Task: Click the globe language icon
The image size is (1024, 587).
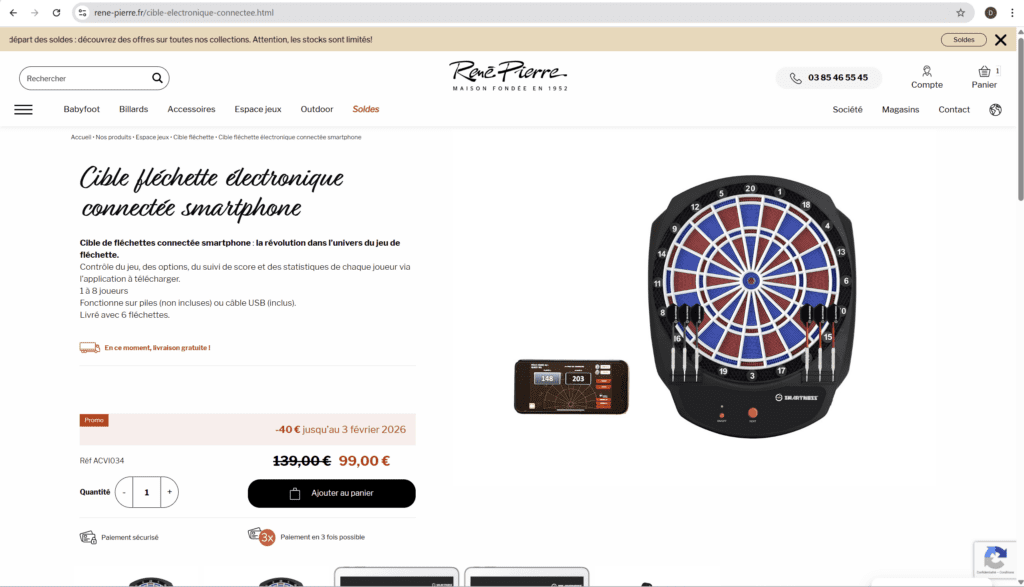Action: coord(995,110)
